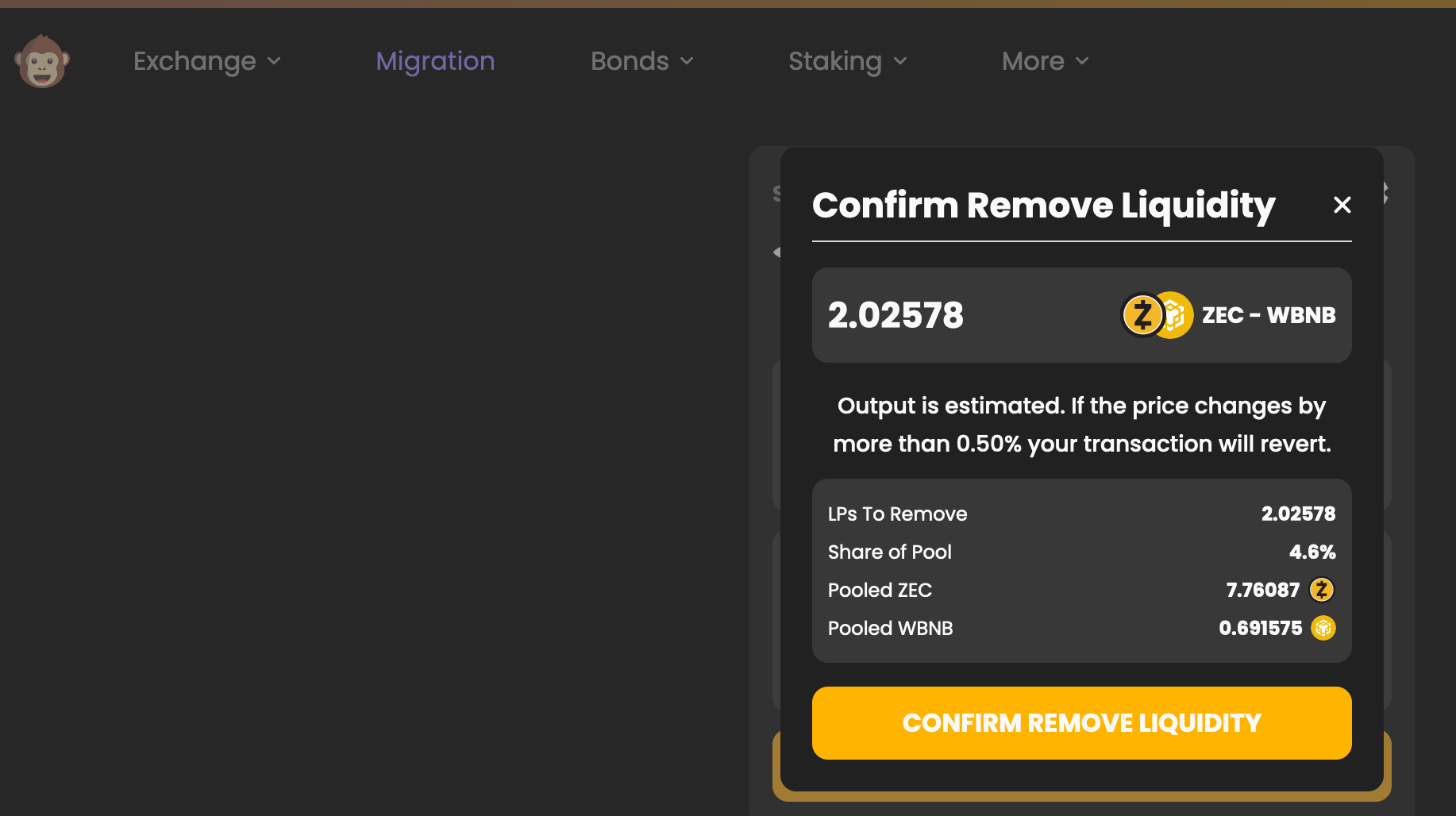Click the WBNB coin icon beside 0.691575
Screen dimensions: 1456x816
1323,628
